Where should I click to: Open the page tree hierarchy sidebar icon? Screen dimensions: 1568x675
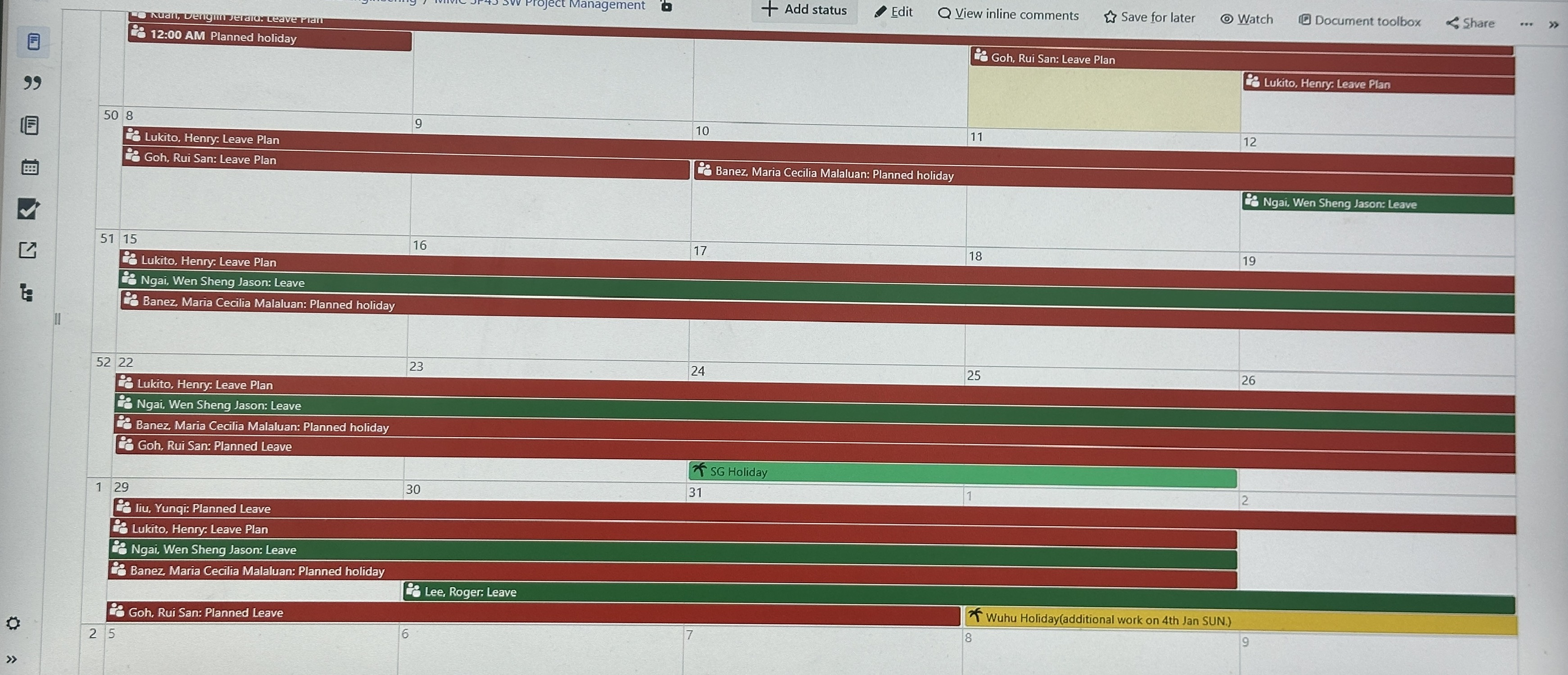(x=26, y=292)
